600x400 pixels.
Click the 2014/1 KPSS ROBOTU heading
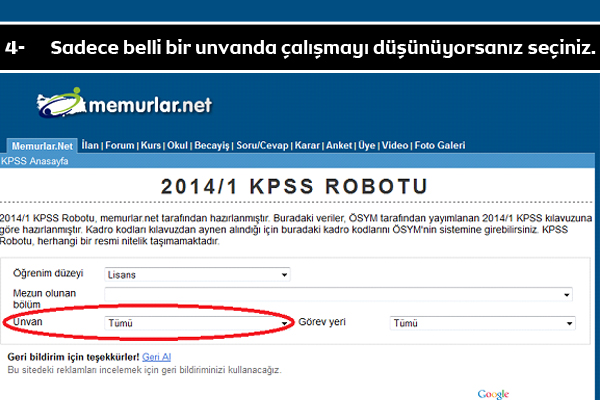[x=294, y=186]
